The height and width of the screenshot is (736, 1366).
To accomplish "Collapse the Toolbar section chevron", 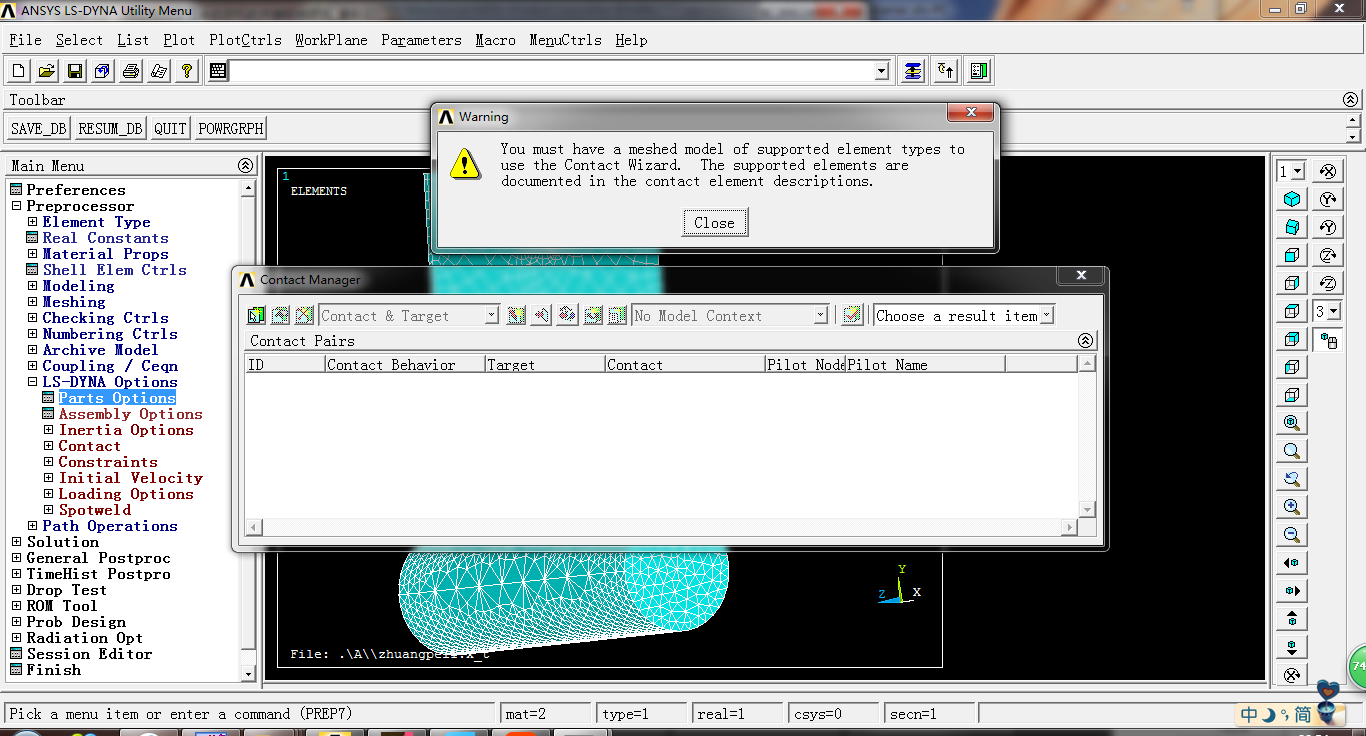I will pyautogui.click(x=1351, y=100).
